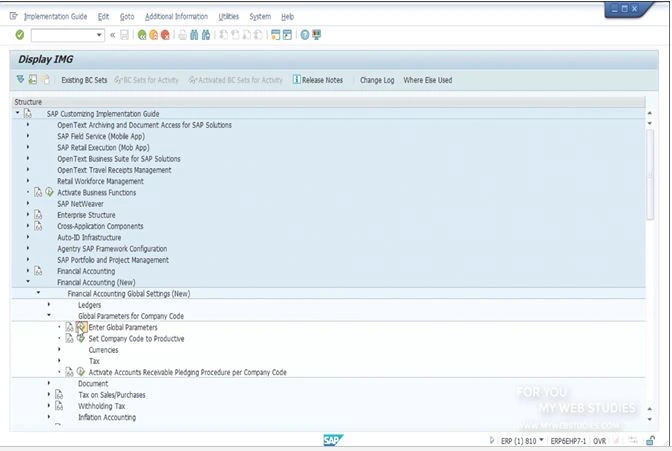Collapse Financial Accounting Global Settings (New) node

click(39, 293)
